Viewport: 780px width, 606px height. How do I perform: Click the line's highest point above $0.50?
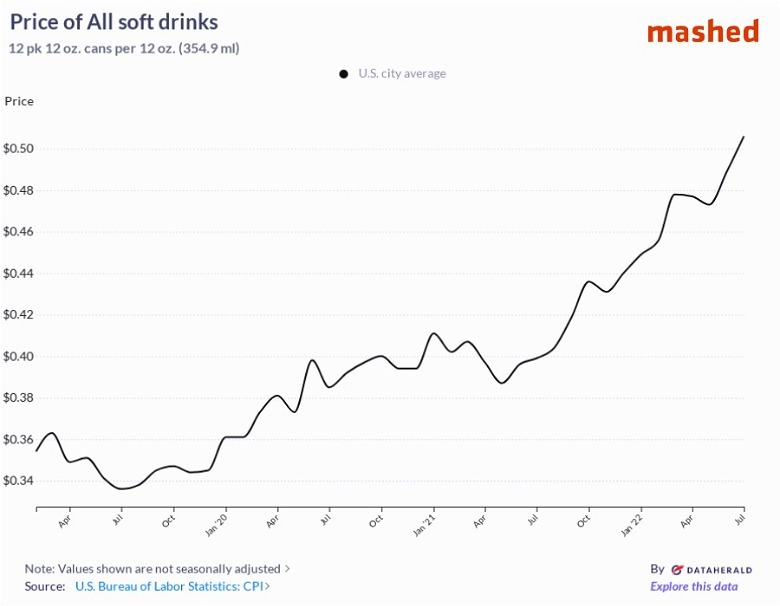click(x=743, y=137)
